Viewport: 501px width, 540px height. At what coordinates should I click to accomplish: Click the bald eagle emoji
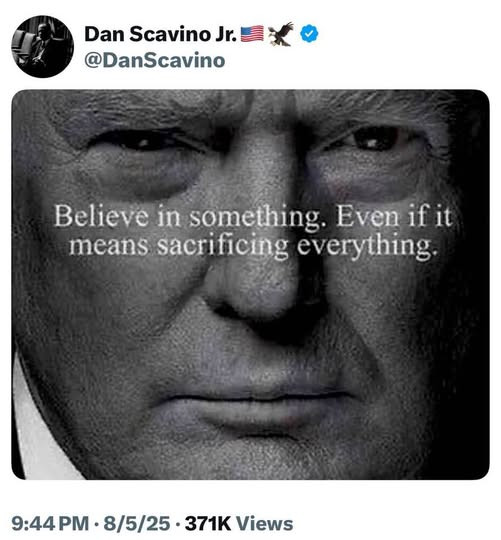click(281, 34)
